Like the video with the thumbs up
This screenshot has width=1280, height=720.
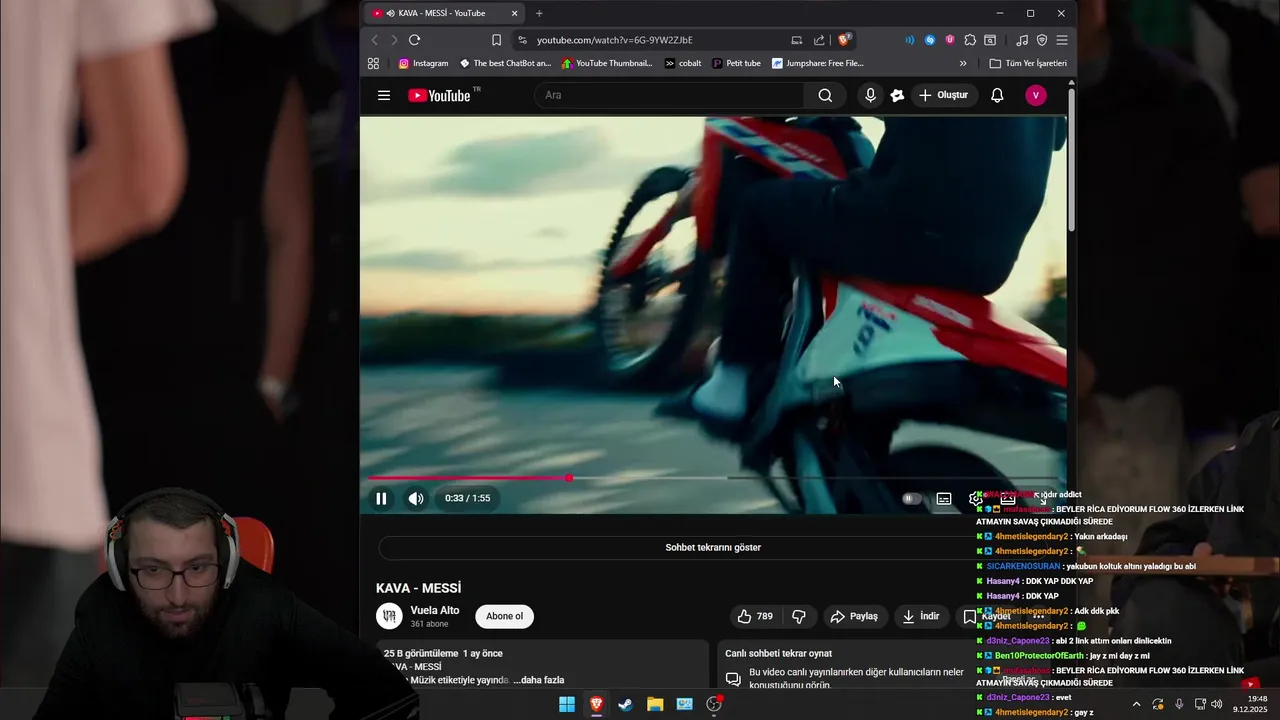pyautogui.click(x=755, y=616)
